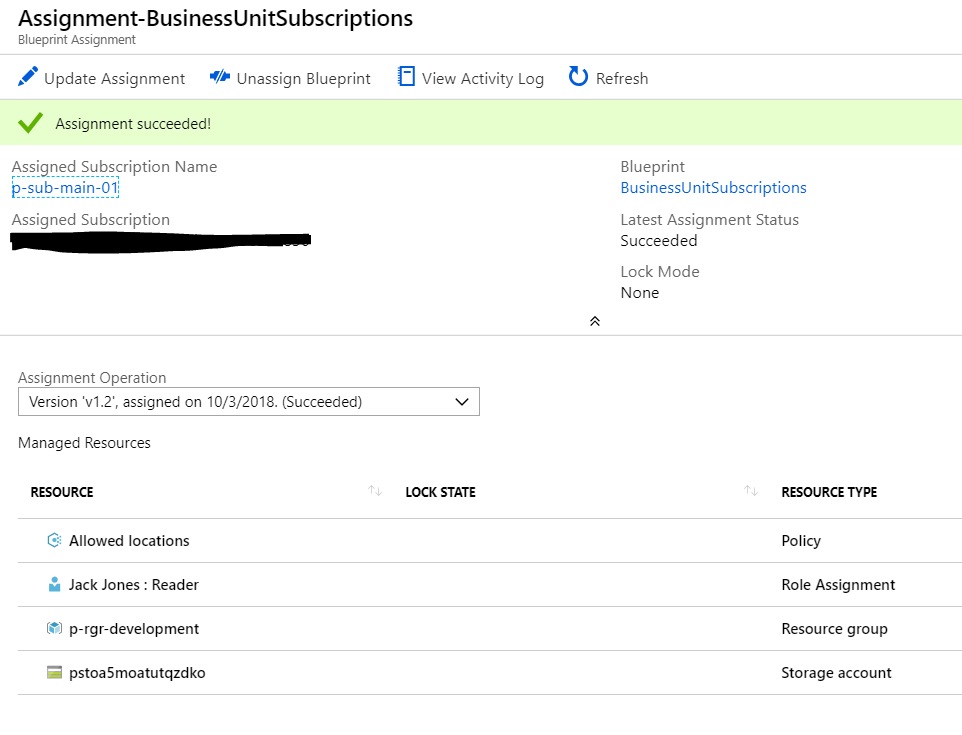
Task: Open the BusinessUnitSubscriptions blueprint link
Action: (713, 188)
